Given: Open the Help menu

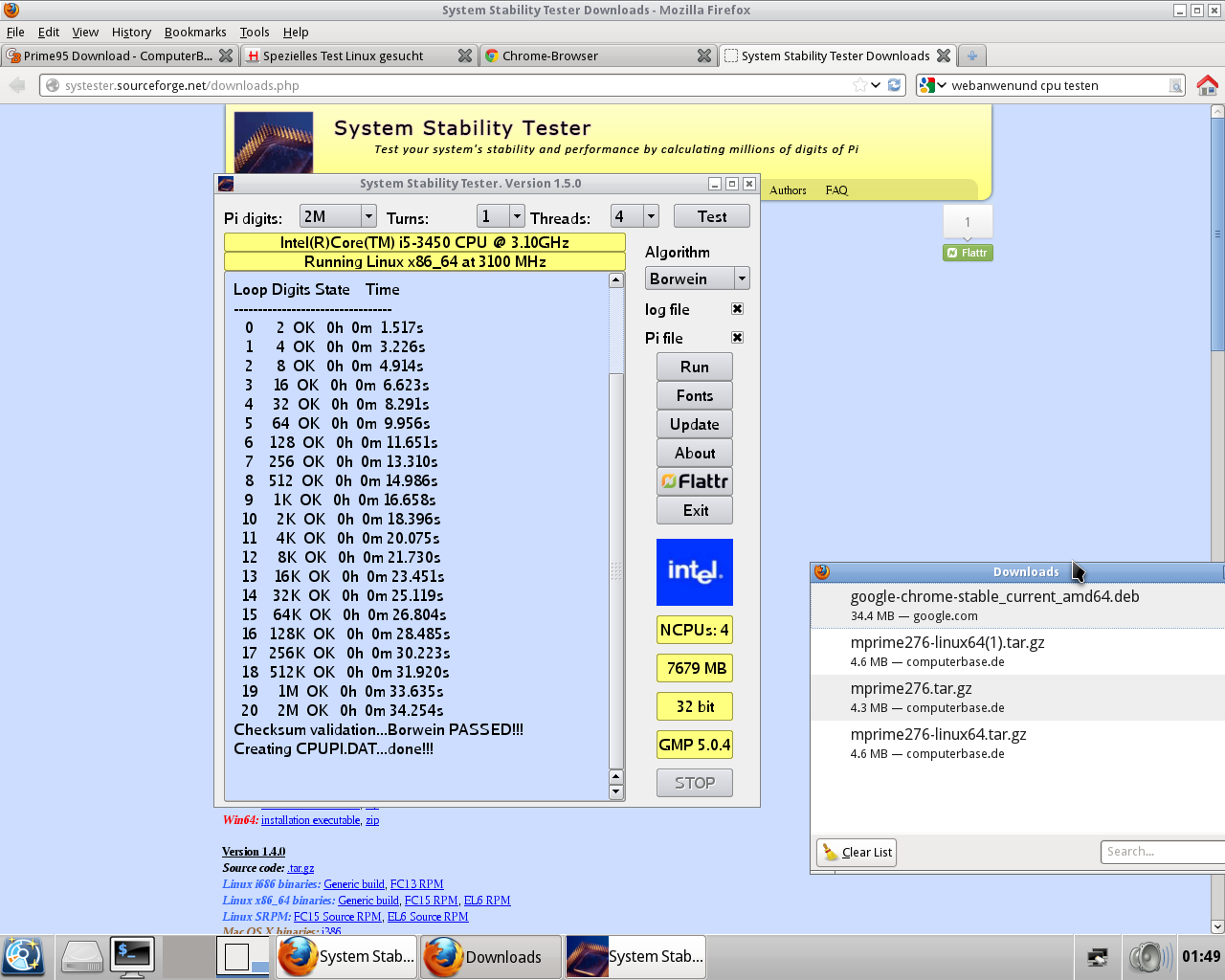Looking at the screenshot, I should (x=296, y=32).
